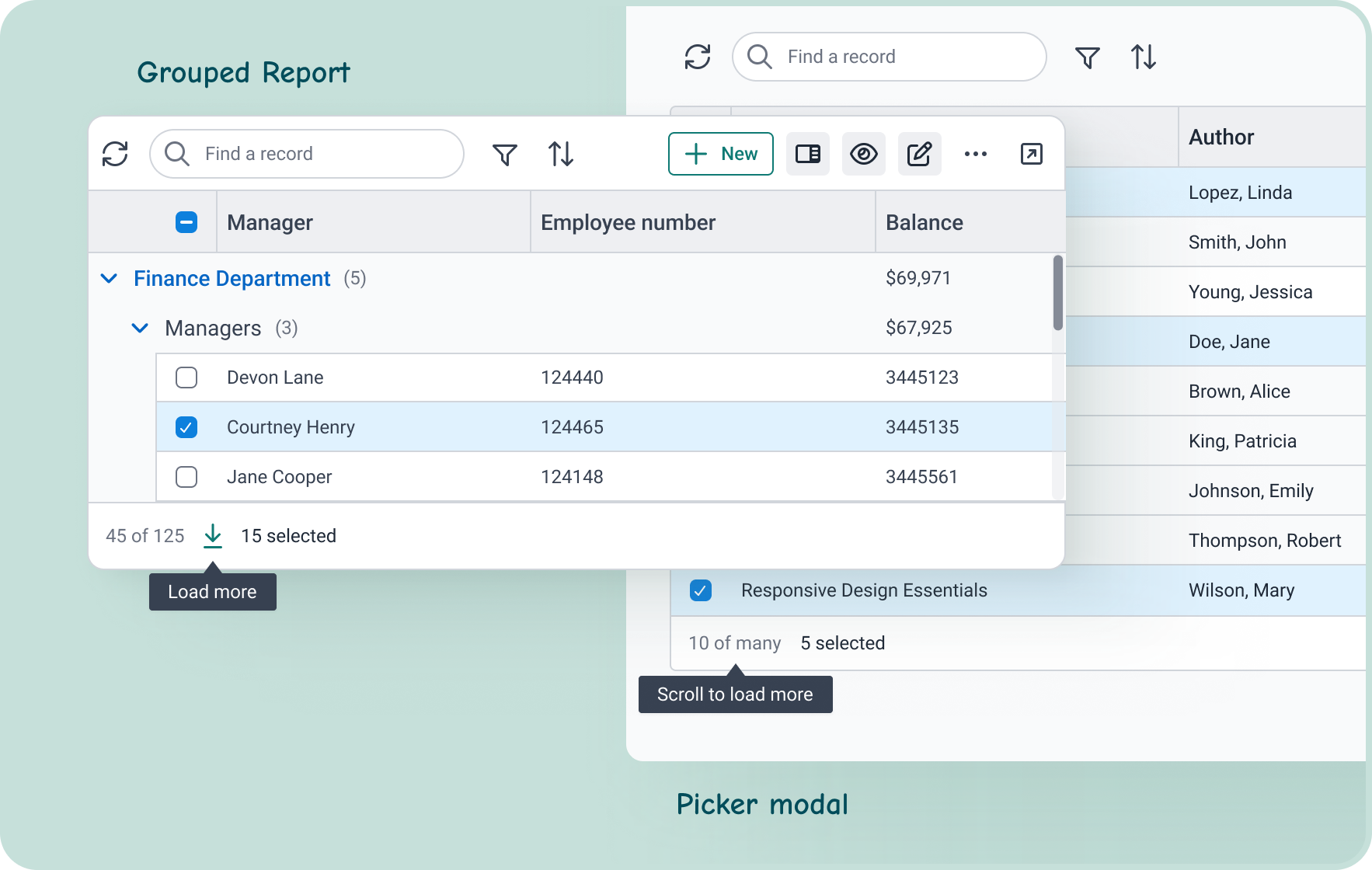Load more records with the download arrow
Viewport: 1372px width, 870px height.
coord(212,536)
